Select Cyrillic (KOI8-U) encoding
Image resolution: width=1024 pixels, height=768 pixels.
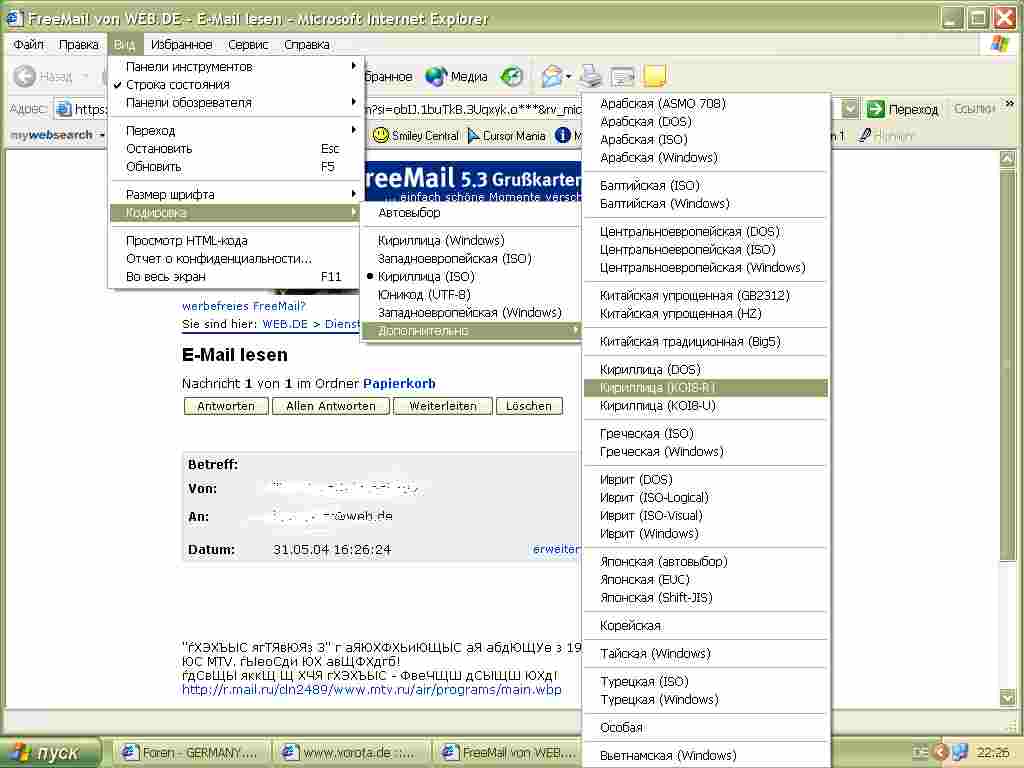706,406
